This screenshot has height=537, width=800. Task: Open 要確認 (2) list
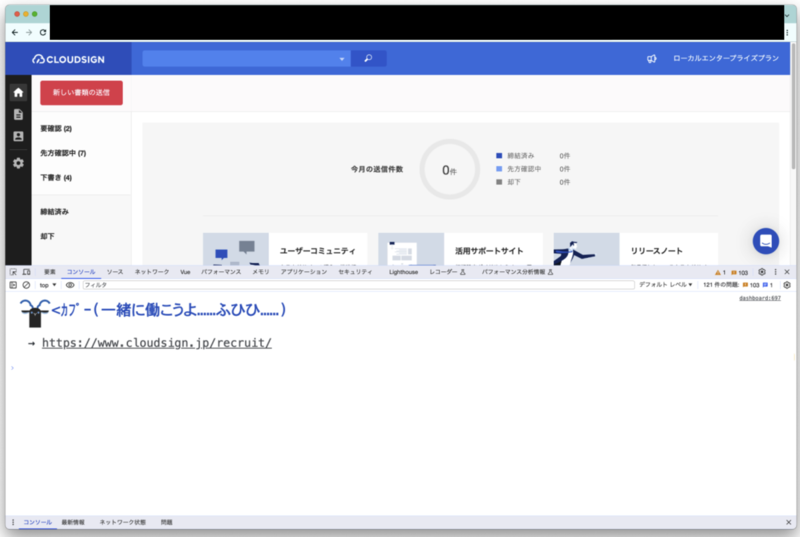pos(56,129)
